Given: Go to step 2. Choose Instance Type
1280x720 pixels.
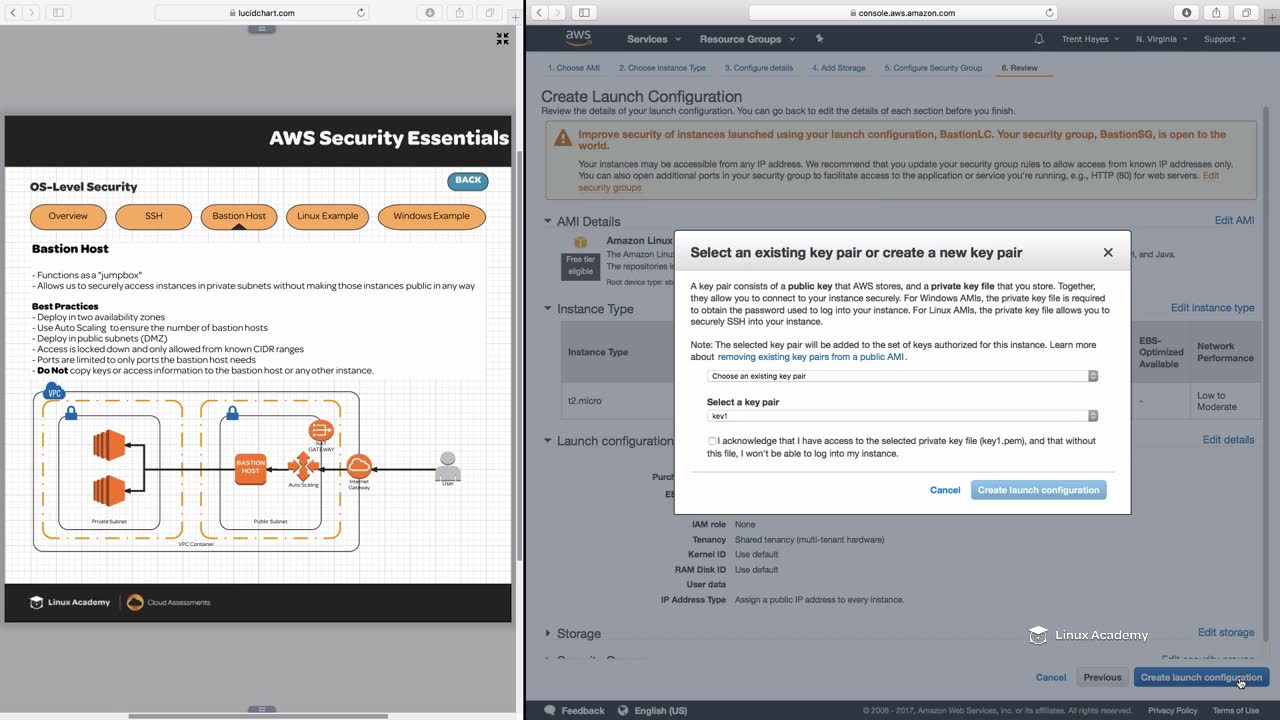Looking at the screenshot, I should [x=662, y=68].
